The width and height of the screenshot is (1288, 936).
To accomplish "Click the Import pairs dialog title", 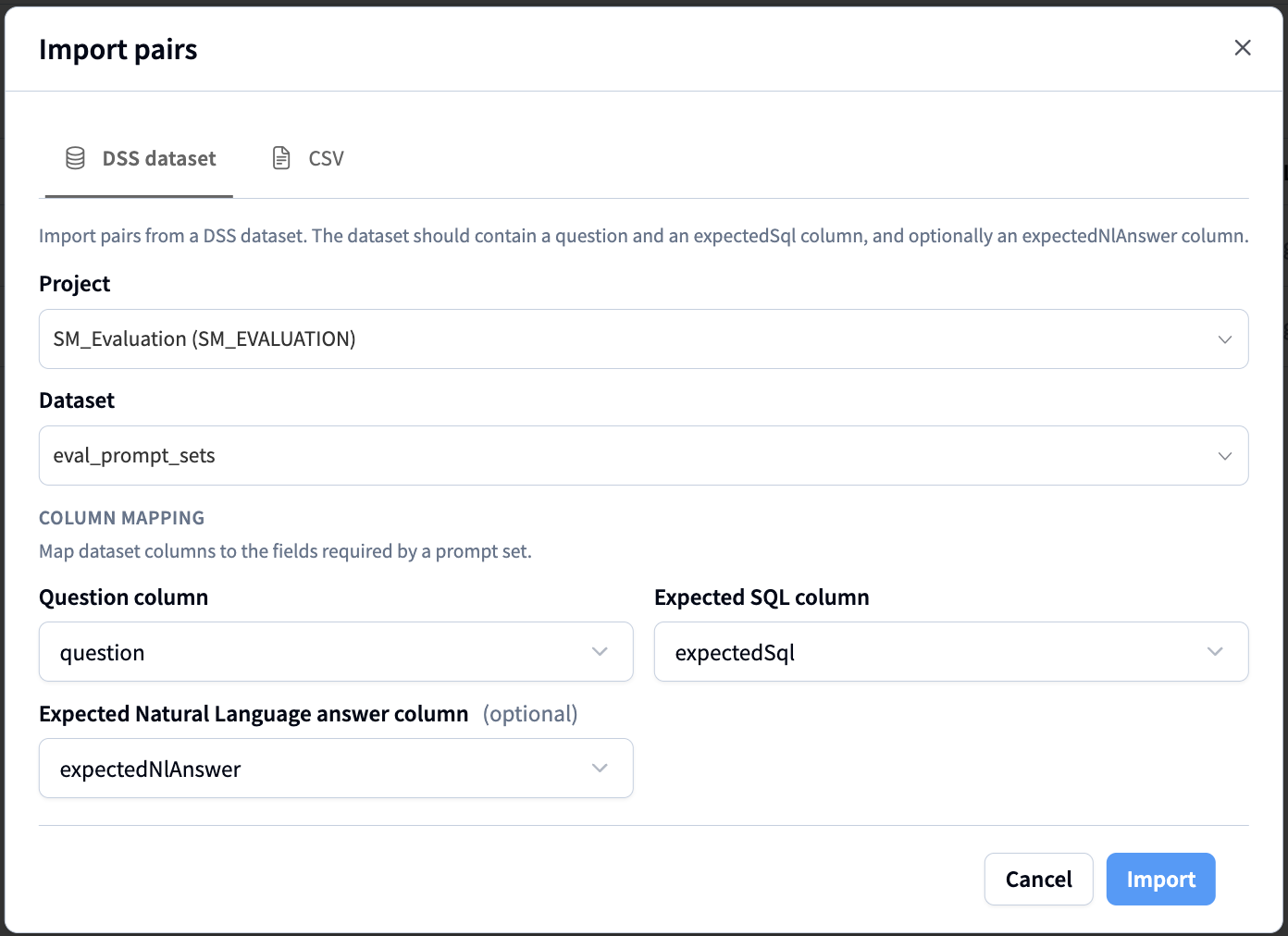I will [118, 49].
